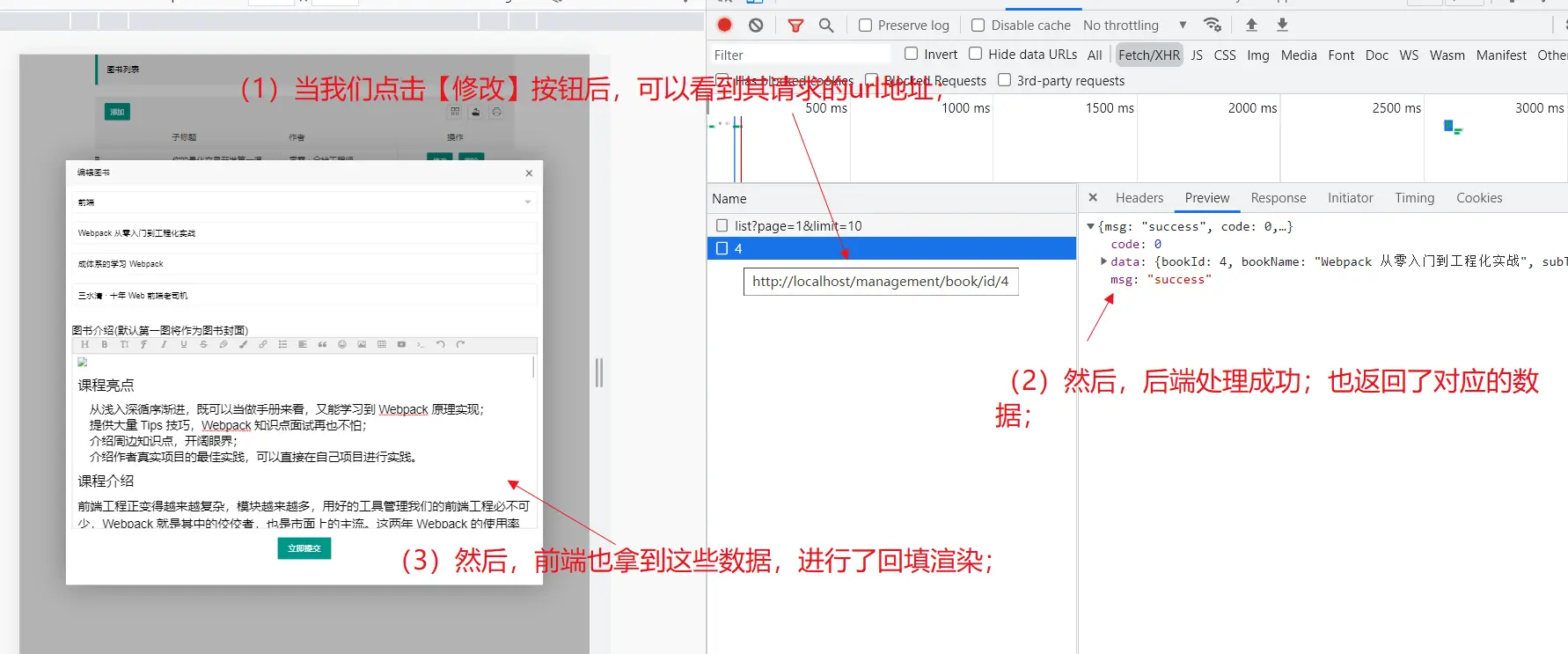Image resolution: width=1568 pixels, height=654 pixels.
Task: Switch to the Headers tab
Action: (x=1139, y=198)
